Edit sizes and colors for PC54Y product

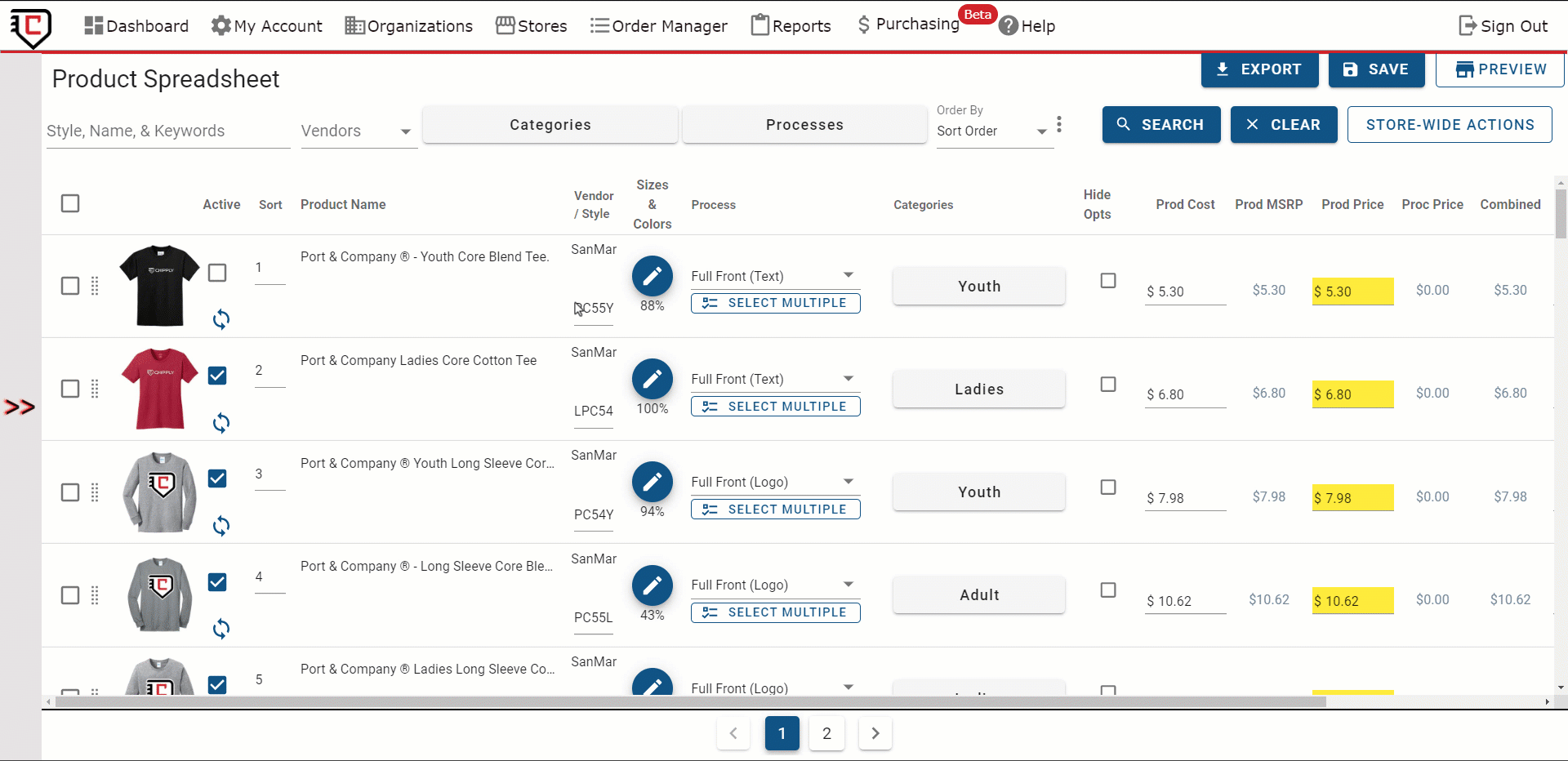point(652,482)
